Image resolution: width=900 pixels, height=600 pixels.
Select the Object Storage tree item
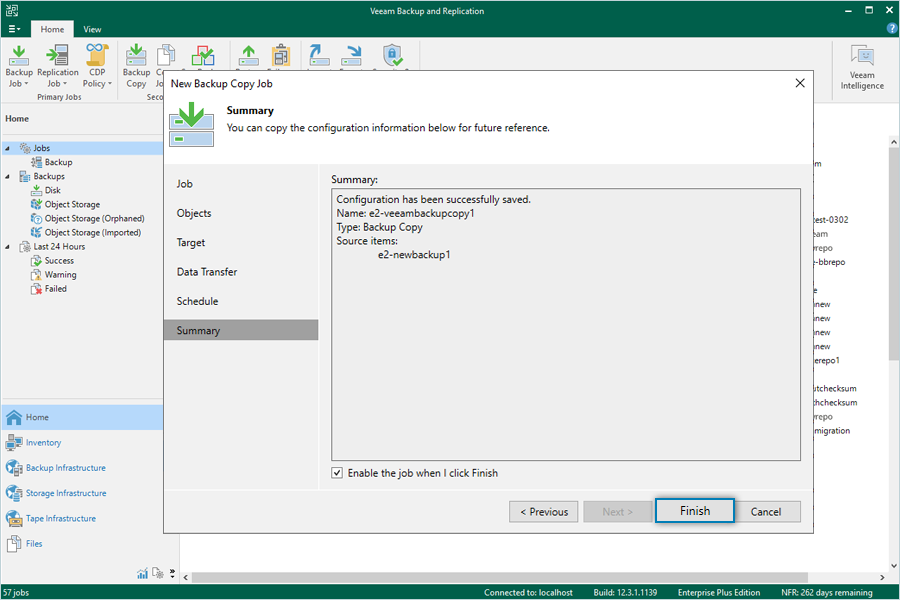[72, 204]
